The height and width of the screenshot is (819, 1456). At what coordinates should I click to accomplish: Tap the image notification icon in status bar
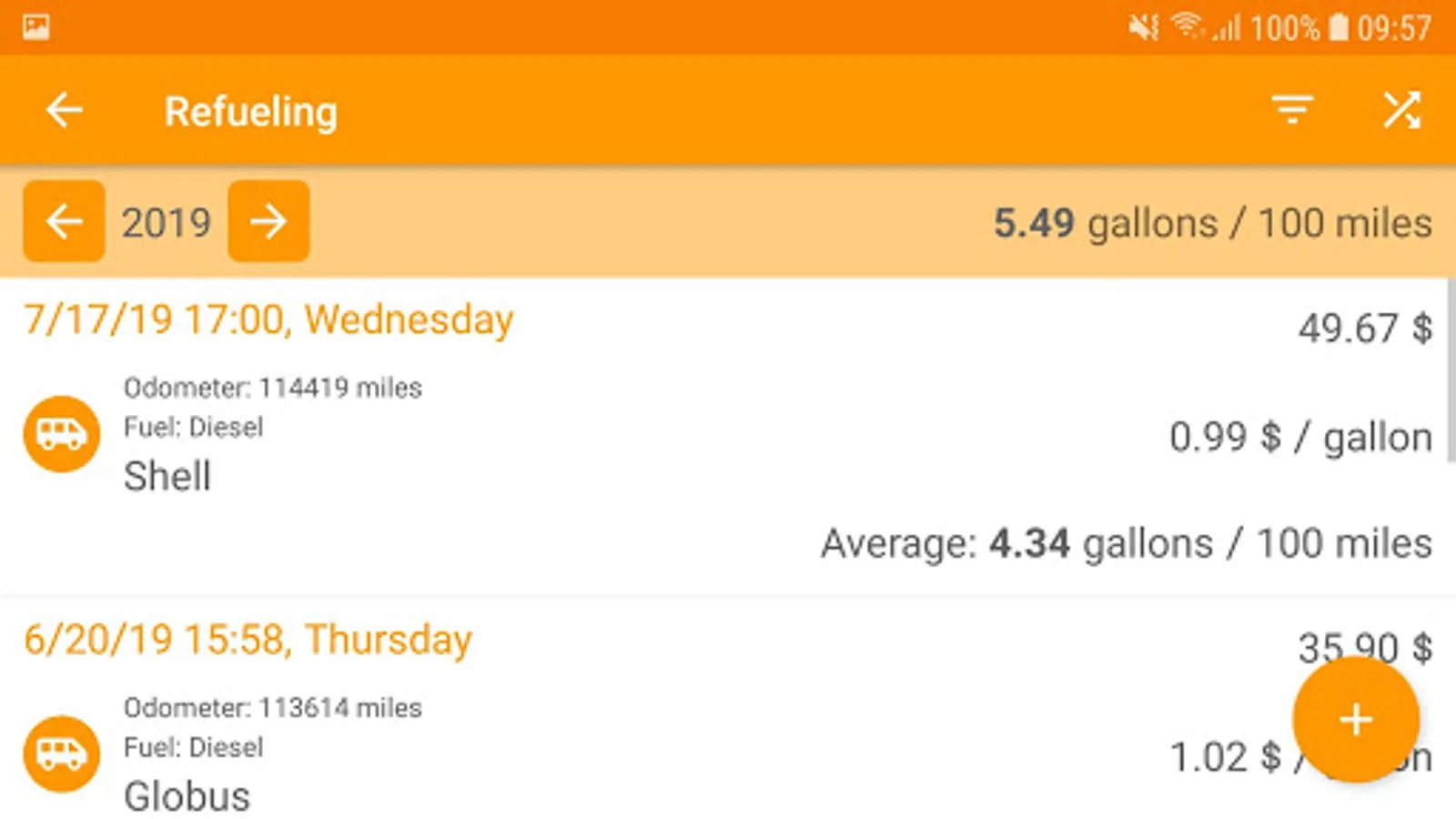pyautogui.click(x=36, y=27)
